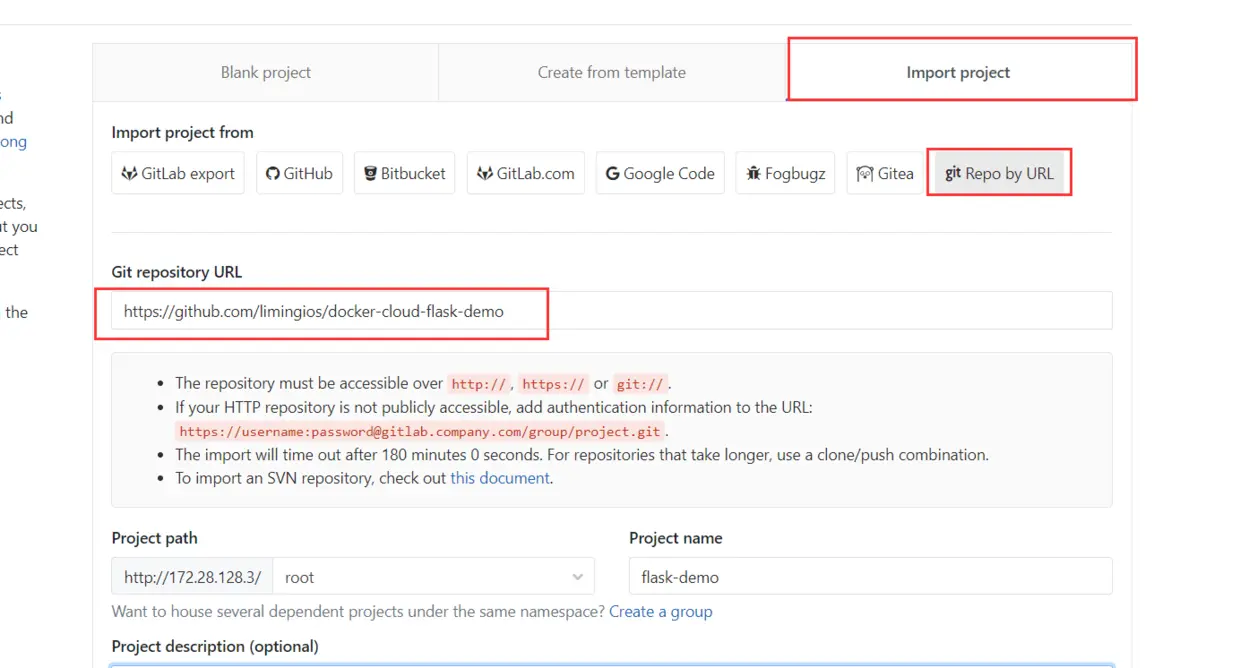1240x668 pixels.
Task: Click the Git repository URL label
Action: 177,272
